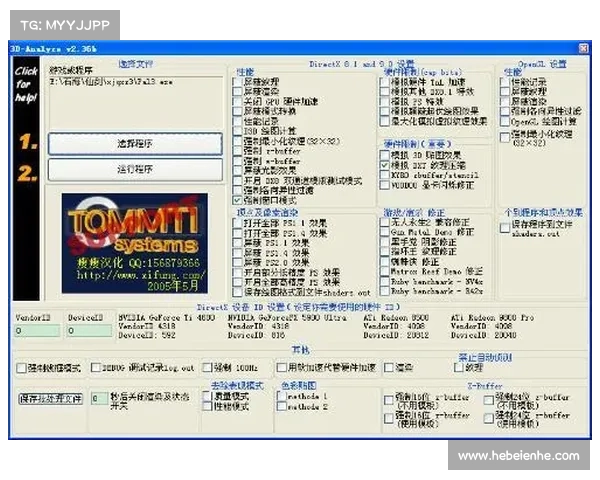
Task: Toggle the 模拟 DXT texture compression checkbox
Action: point(386,168)
